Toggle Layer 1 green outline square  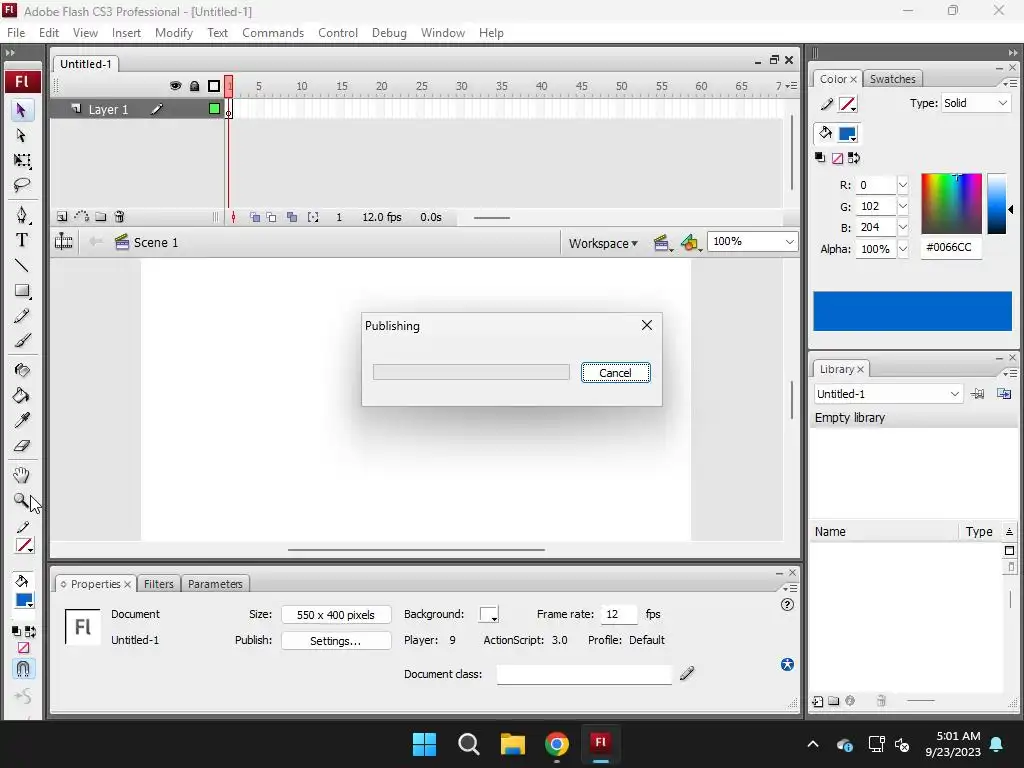214,109
